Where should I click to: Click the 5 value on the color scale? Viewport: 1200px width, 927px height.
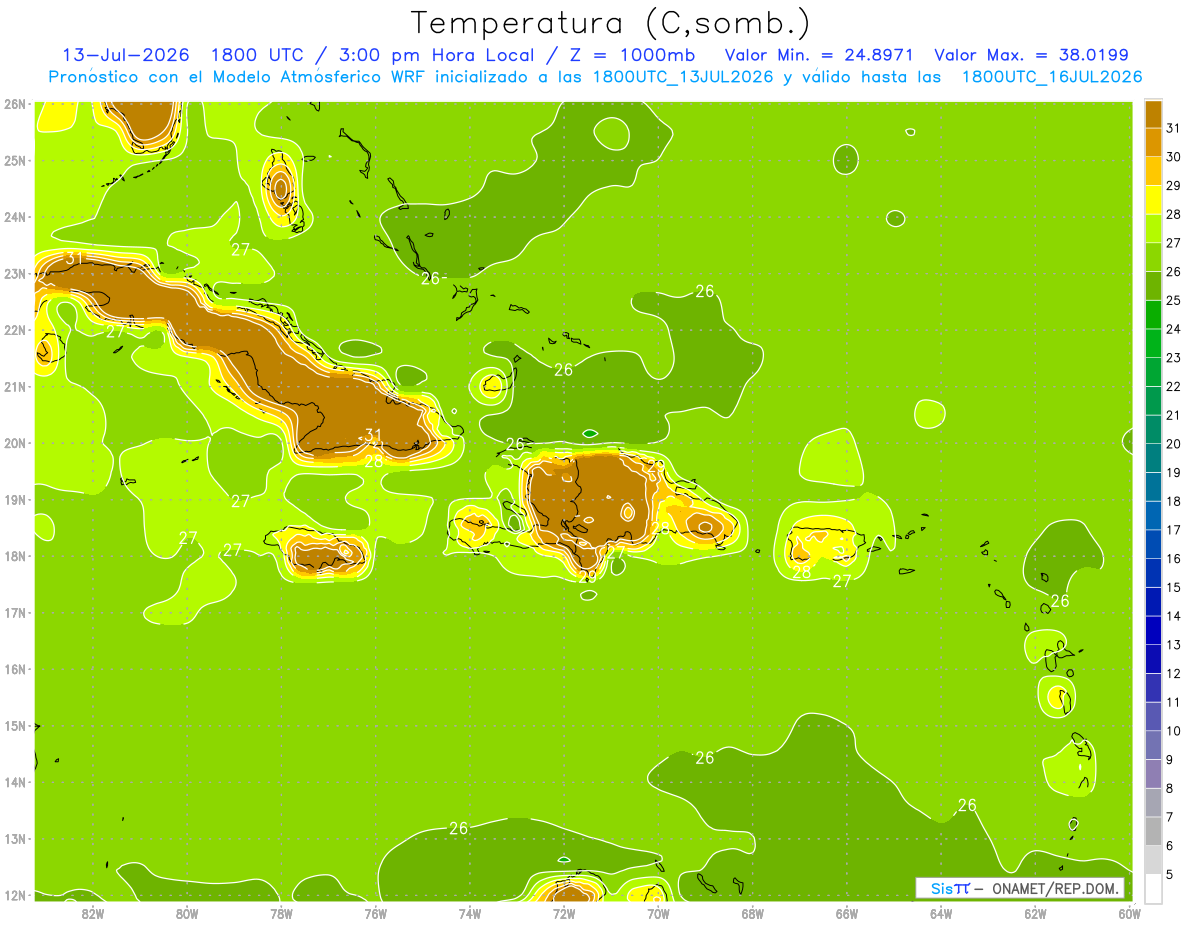[x=1171, y=874]
